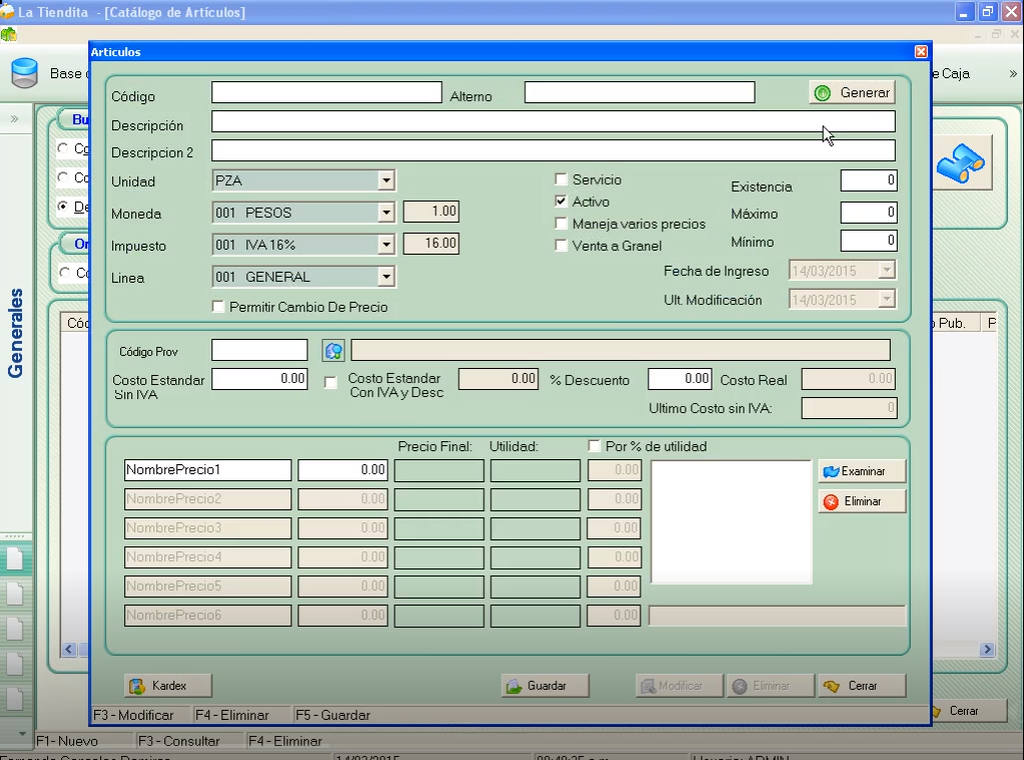The image size is (1024, 760).
Task: Expand the Moneda PESOS dropdown
Action: [386, 213]
